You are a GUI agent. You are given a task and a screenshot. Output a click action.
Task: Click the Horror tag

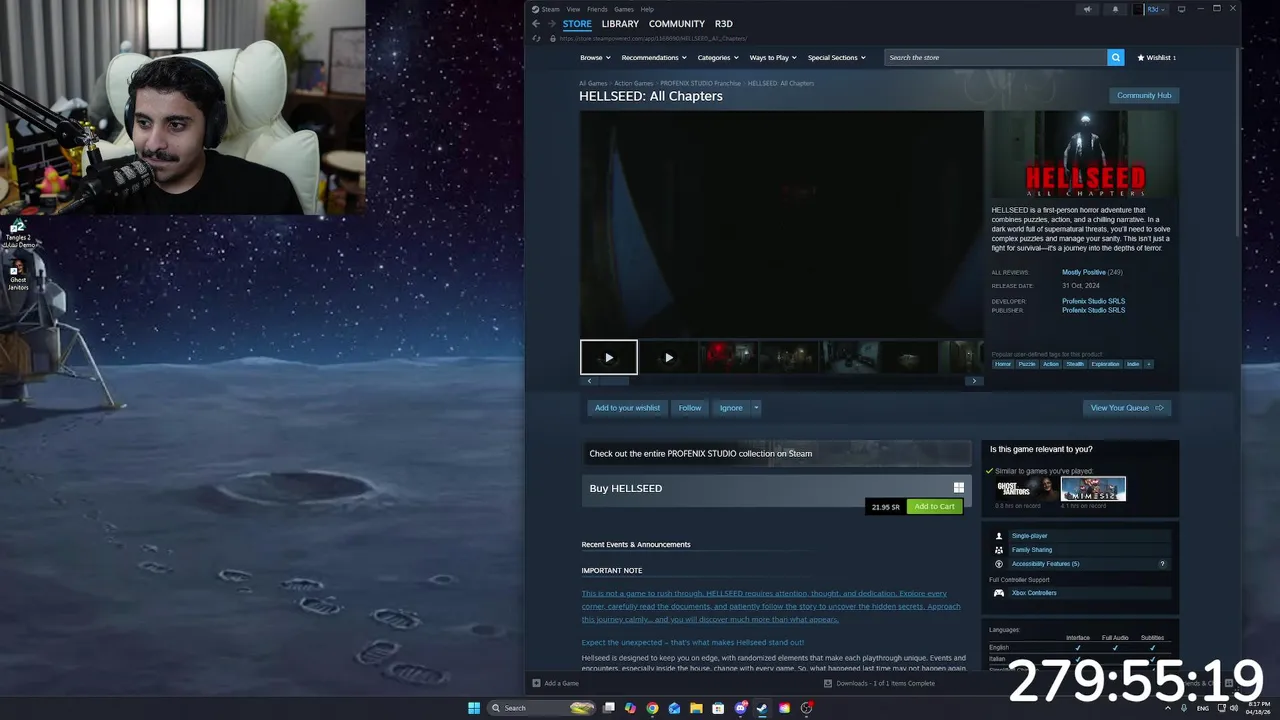[x=1003, y=364]
